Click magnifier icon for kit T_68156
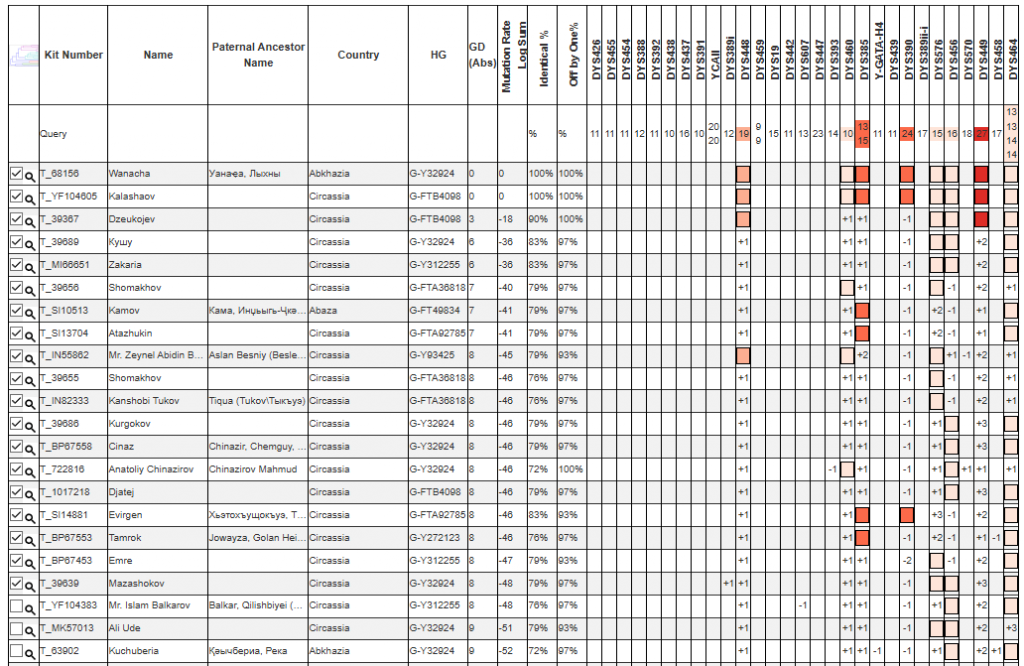 click(31, 174)
